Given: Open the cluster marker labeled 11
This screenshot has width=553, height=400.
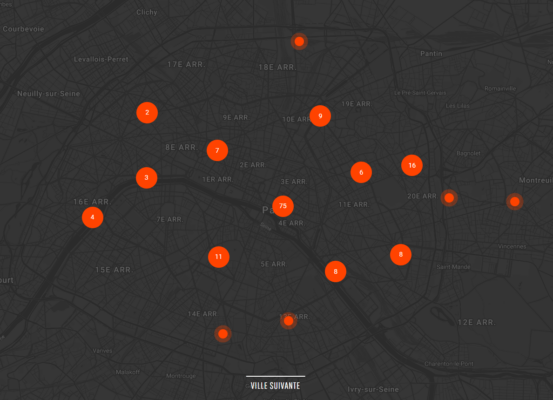Looking at the screenshot, I should (x=219, y=257).
